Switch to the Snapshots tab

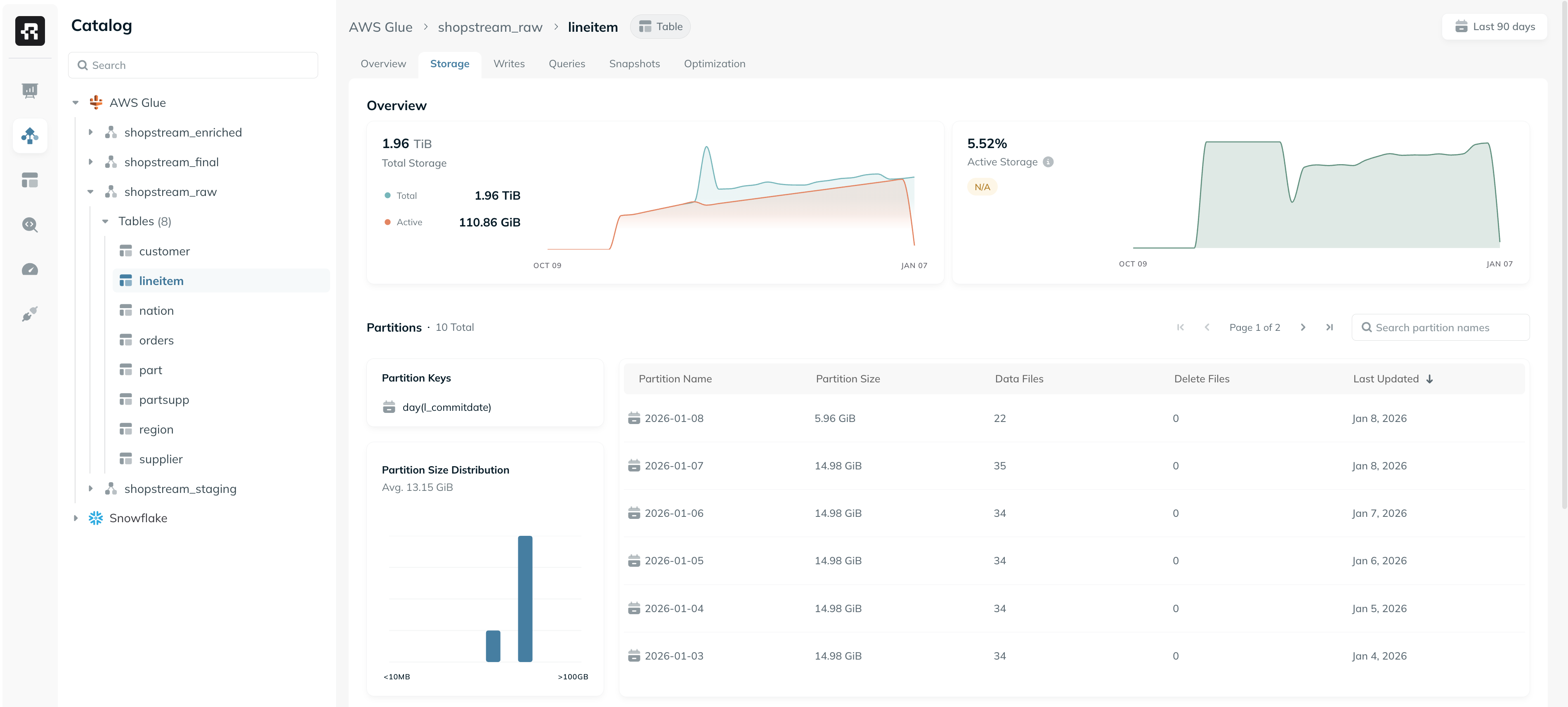point(634,64)
